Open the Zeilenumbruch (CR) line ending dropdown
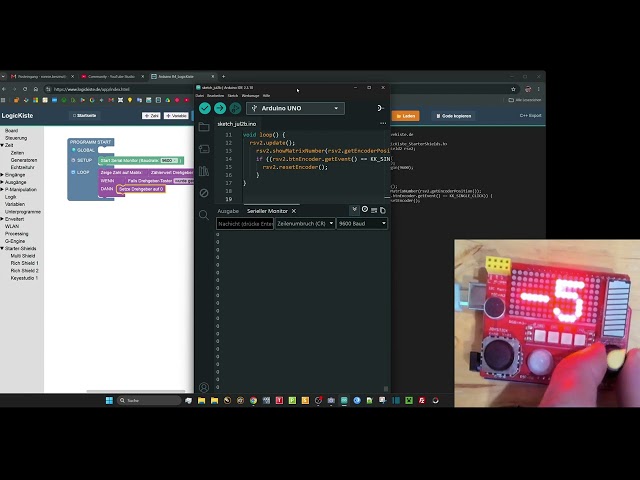The width and height of the screenshot is (640, 480). coord(305,224)
